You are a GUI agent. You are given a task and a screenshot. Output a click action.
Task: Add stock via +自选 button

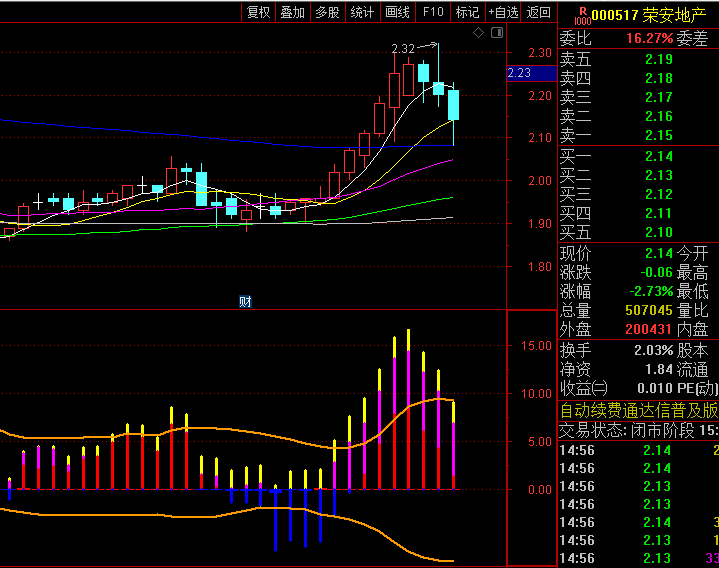[503, 12]
